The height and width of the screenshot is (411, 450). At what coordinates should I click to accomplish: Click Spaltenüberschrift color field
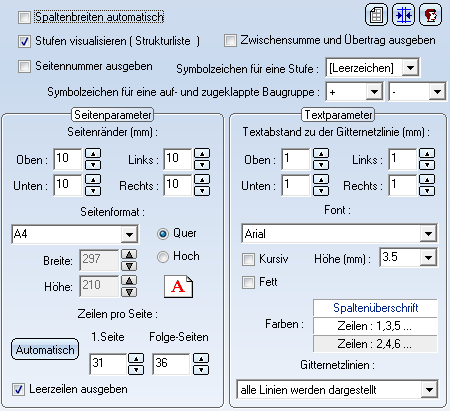(x=375, y=308)
